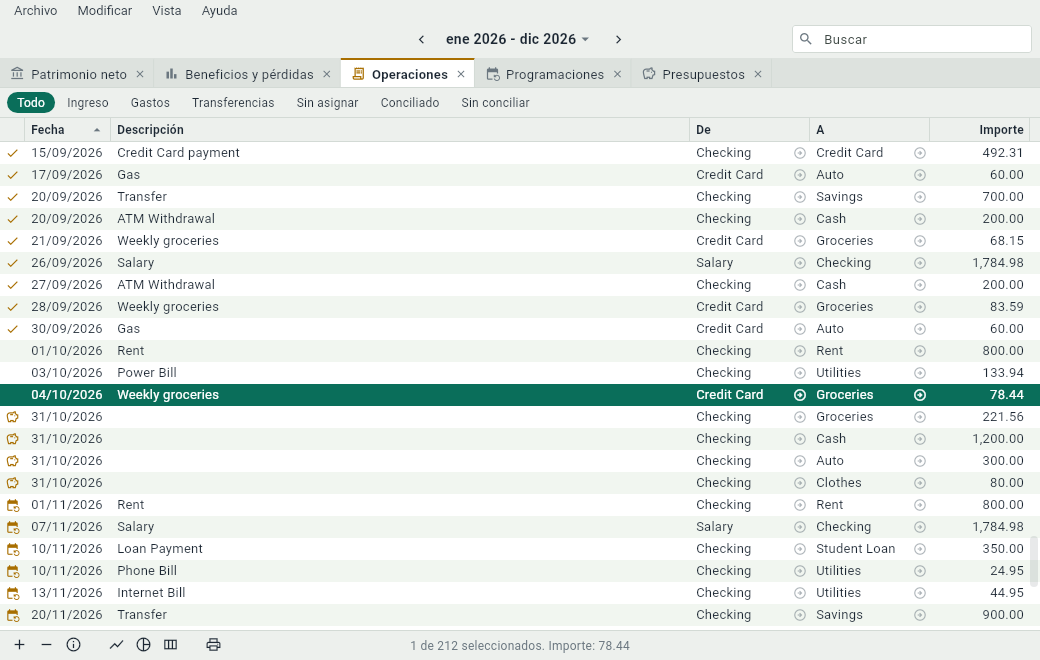The width and height of the screenshot is (1040, 660).
Task: Open the Vista menu
Action: pyautogui.click(x=166, y=11)
